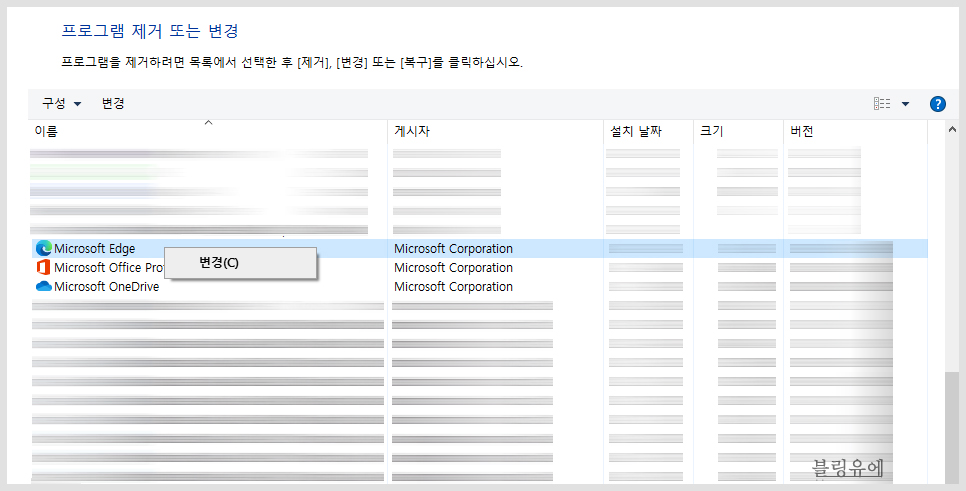Click Microsoft Corporation publisher for OneDrive
The height and width of the screenshot is (491, 966).
(453, 286)
